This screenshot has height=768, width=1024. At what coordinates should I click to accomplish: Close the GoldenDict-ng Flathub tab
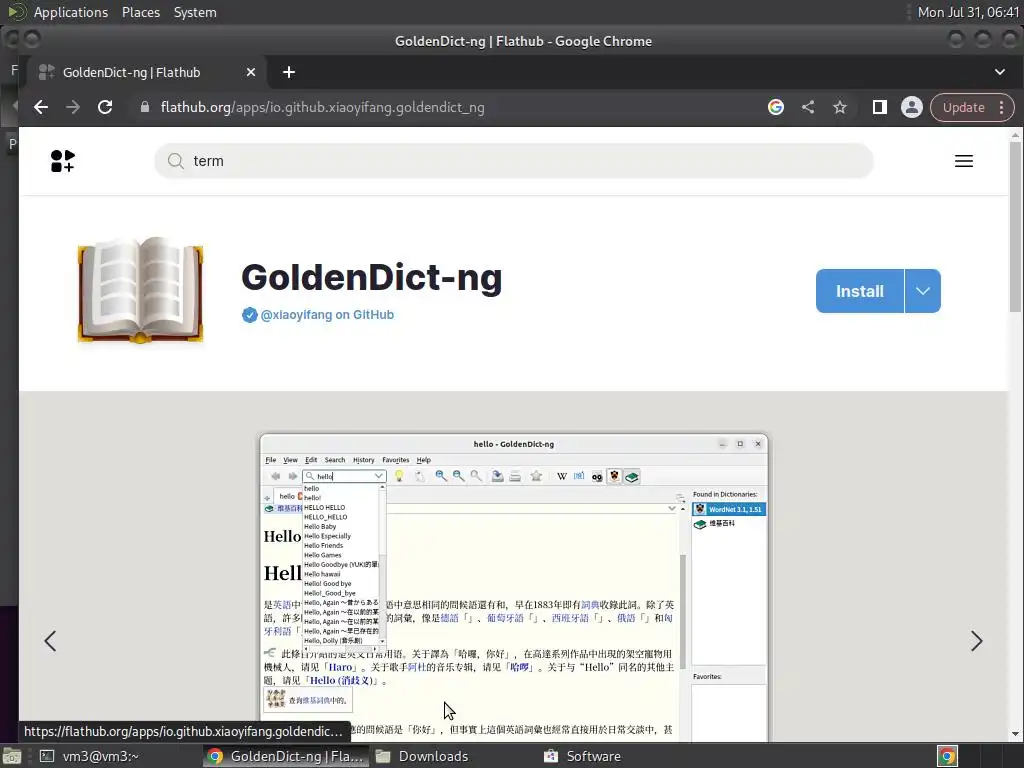tap(251, 72)
